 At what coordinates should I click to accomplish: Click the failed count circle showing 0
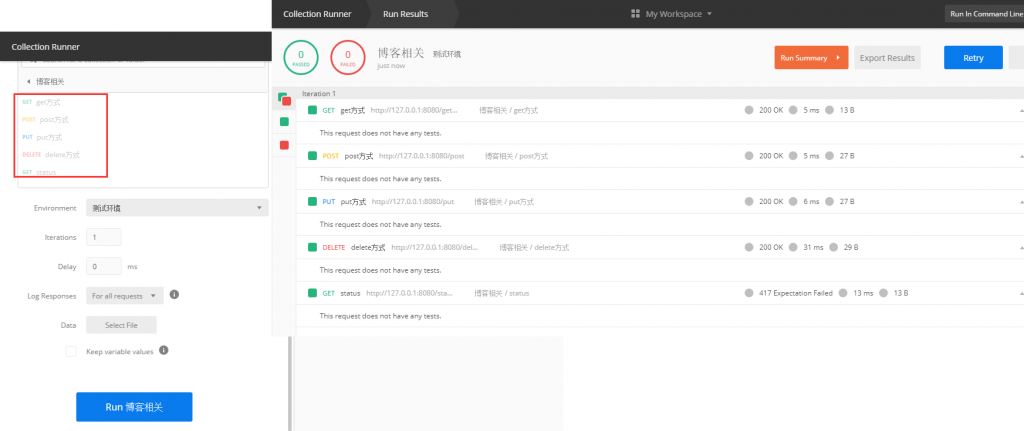point(347,57)
